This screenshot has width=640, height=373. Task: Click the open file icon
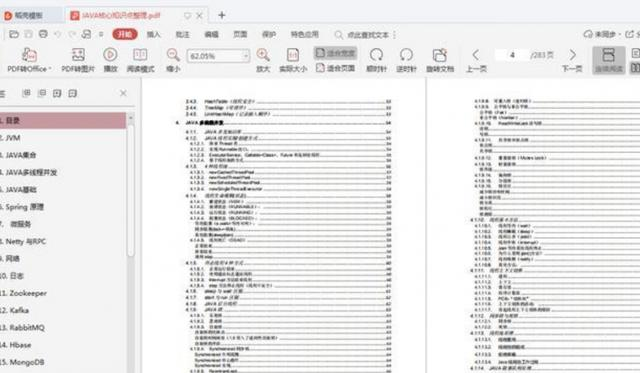point(14,34)
